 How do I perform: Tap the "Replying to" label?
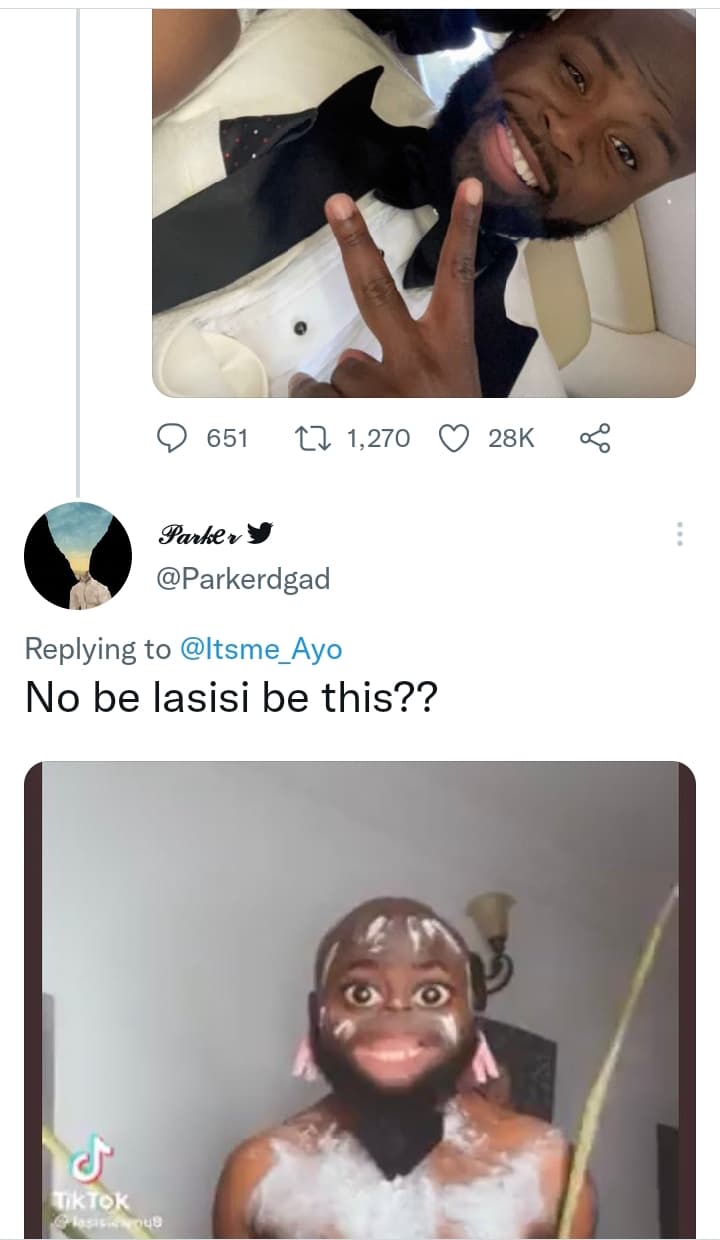(97, 649)
